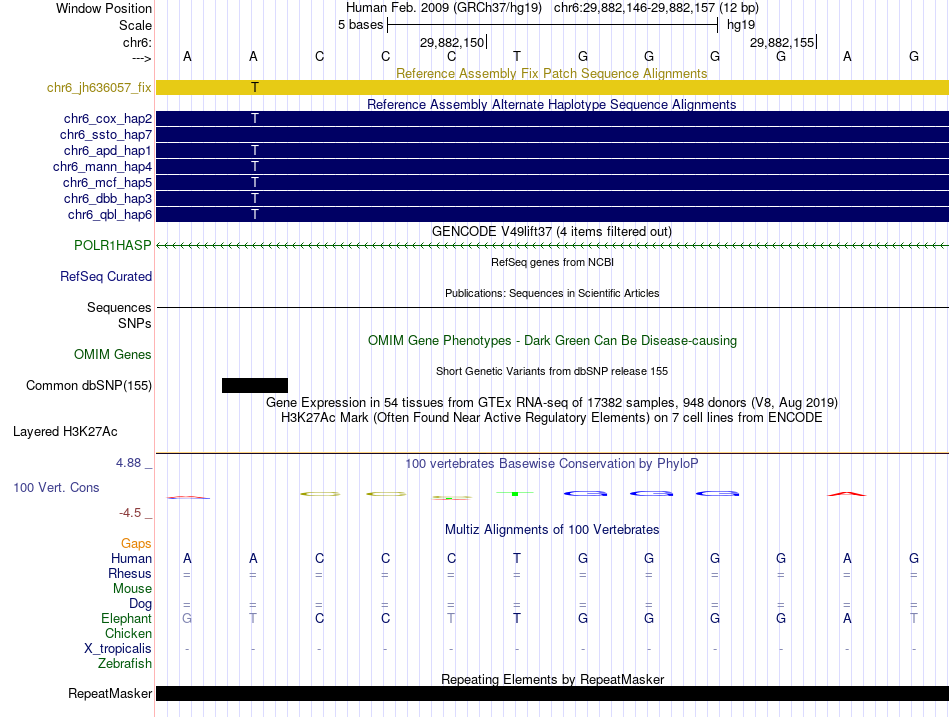Click the black dbSNP variant block
This screenshot has height=717, width=950.
(x=255, y=385)
